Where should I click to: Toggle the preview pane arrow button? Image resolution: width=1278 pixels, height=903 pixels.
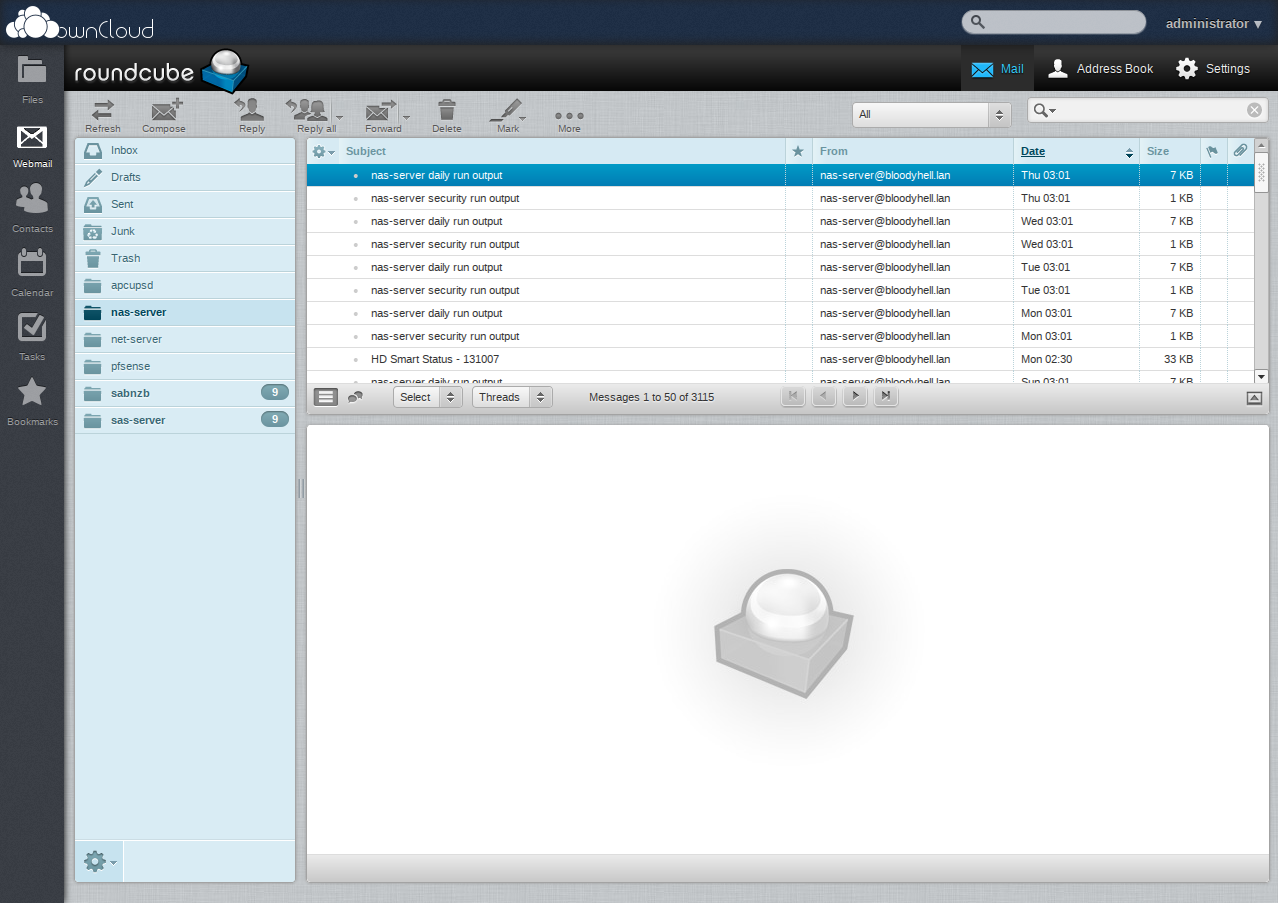1254,398
